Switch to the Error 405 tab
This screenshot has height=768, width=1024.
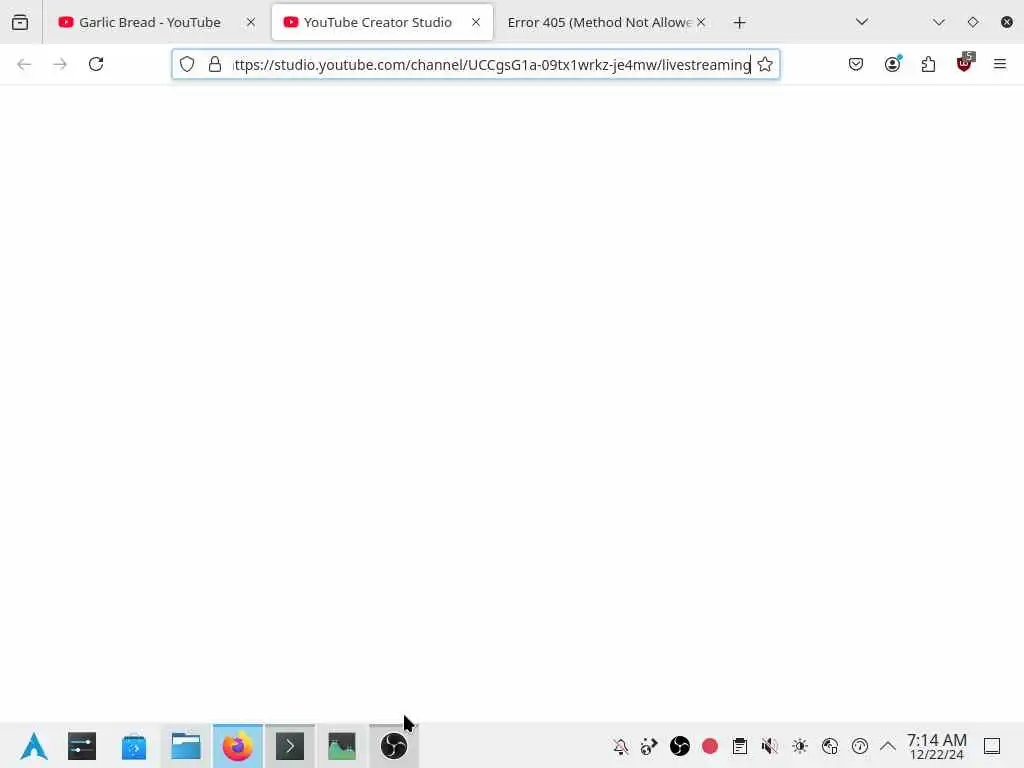click(598, 22)
